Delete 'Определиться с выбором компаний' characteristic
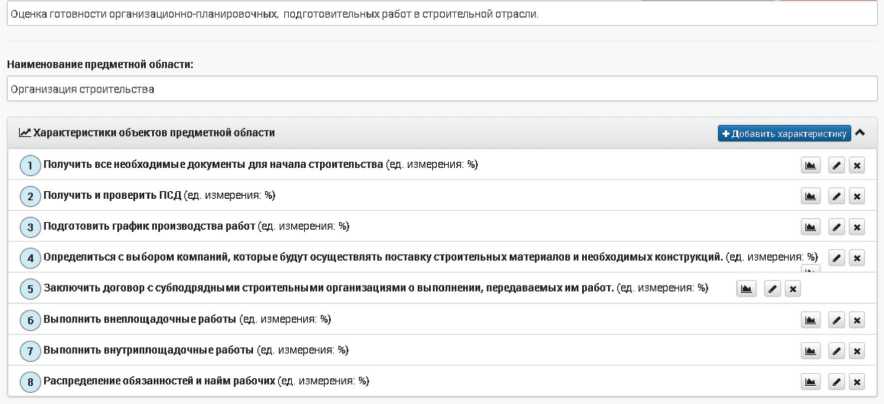Image resolution: width=884 pixels, height=404 pixels. (857, 258)
